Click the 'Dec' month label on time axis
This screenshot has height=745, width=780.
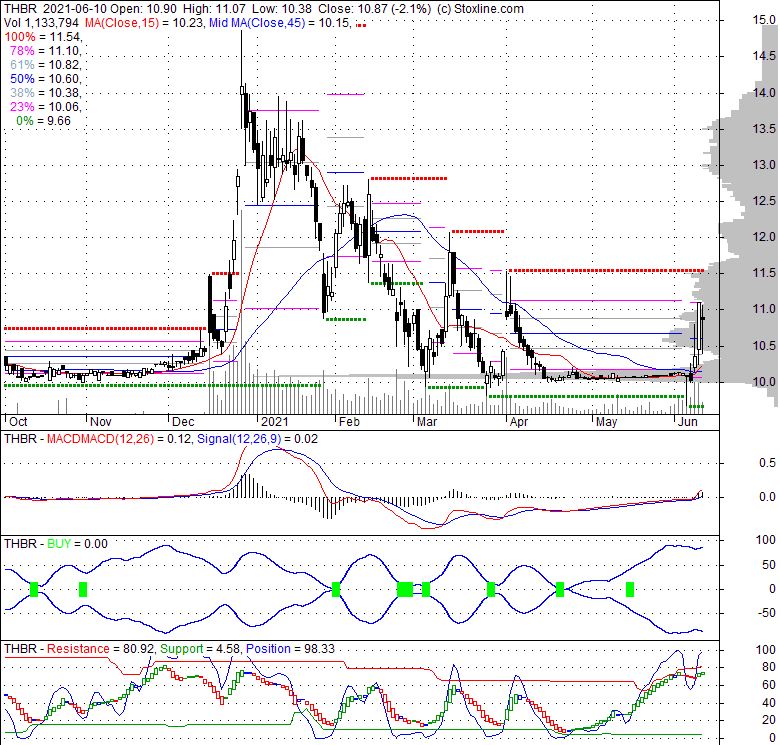[x=183, y=422]
